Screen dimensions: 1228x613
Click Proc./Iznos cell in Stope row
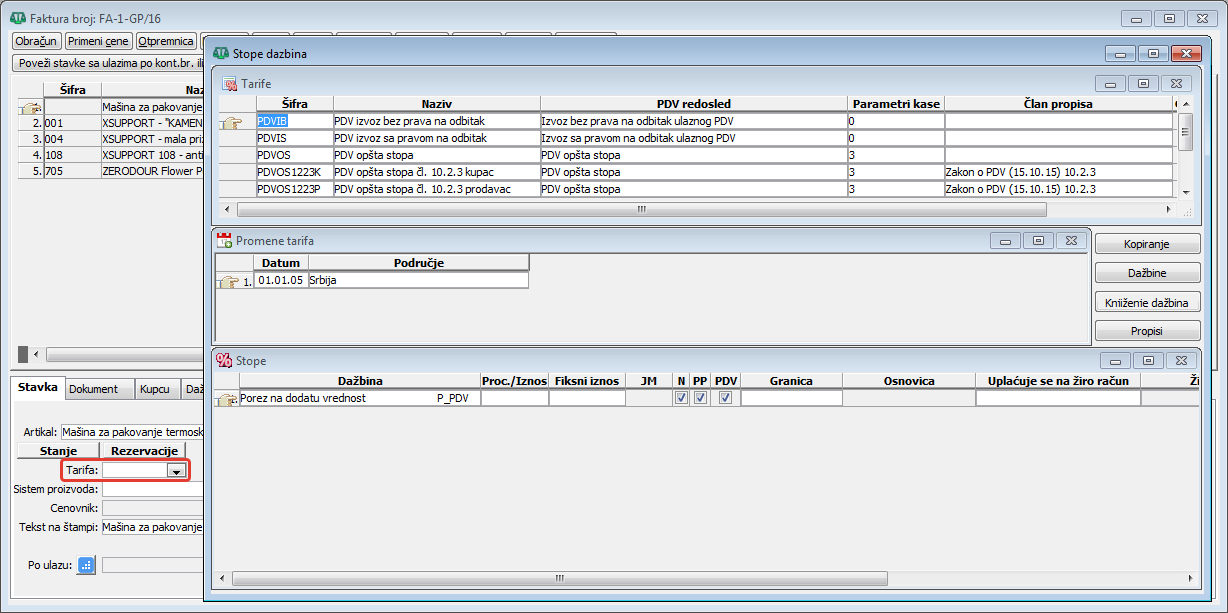(515, 398)
